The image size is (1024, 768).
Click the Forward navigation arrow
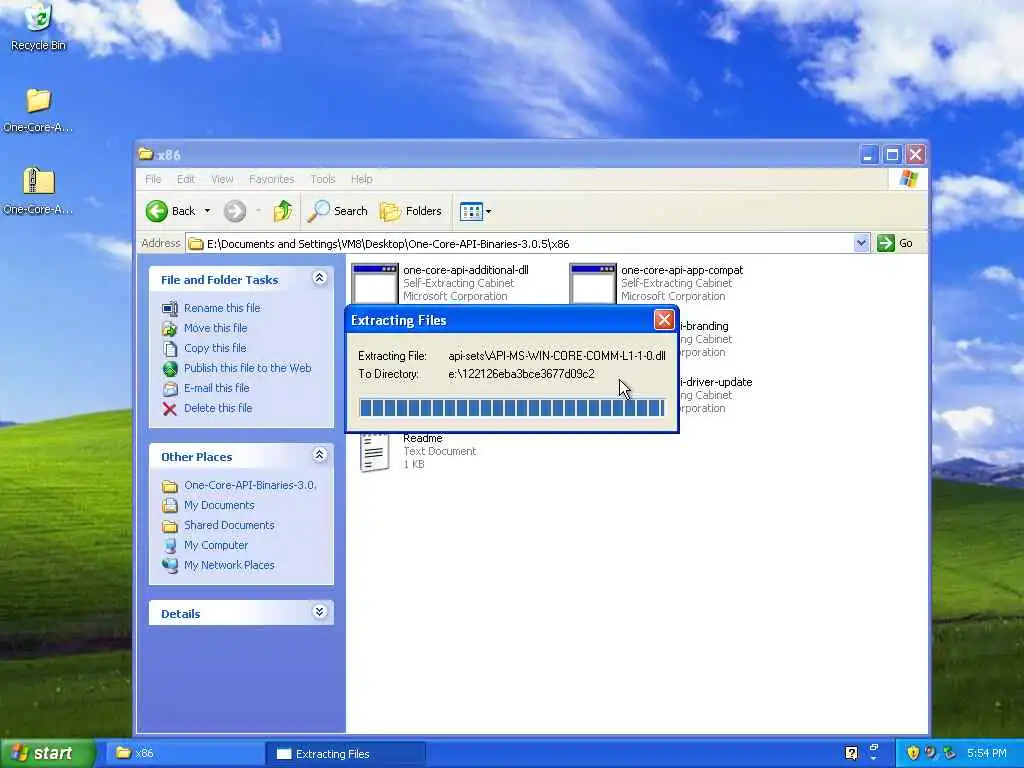tap(234, 211)
